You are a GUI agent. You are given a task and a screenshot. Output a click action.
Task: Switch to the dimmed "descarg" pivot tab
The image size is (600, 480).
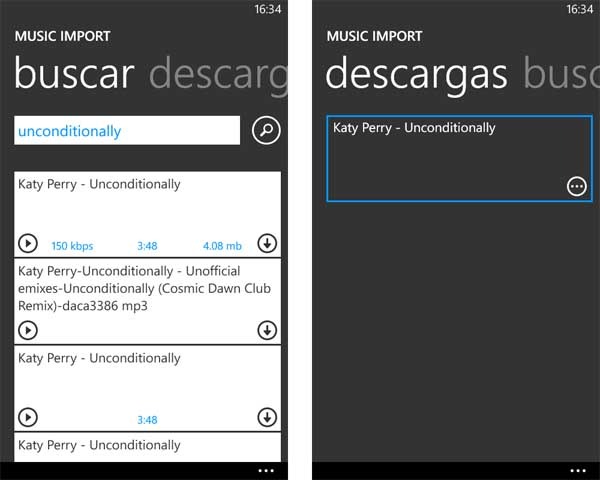[x=217, y=75]
